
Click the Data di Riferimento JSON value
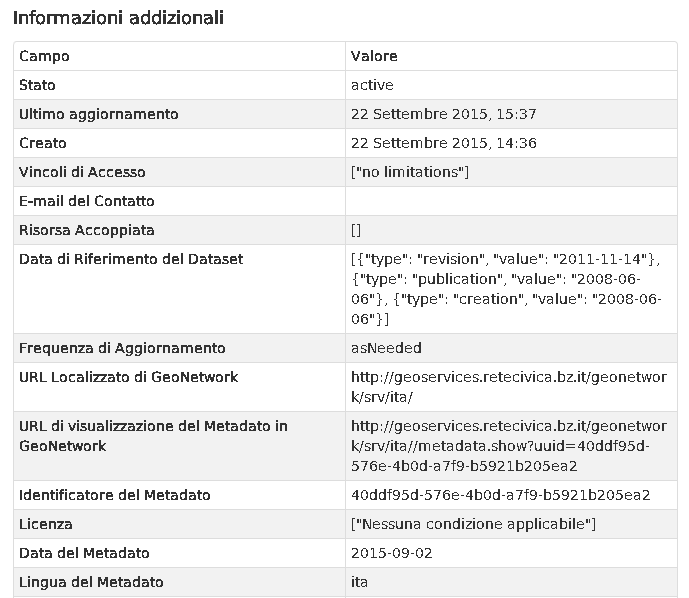click(x=506, y=289)
